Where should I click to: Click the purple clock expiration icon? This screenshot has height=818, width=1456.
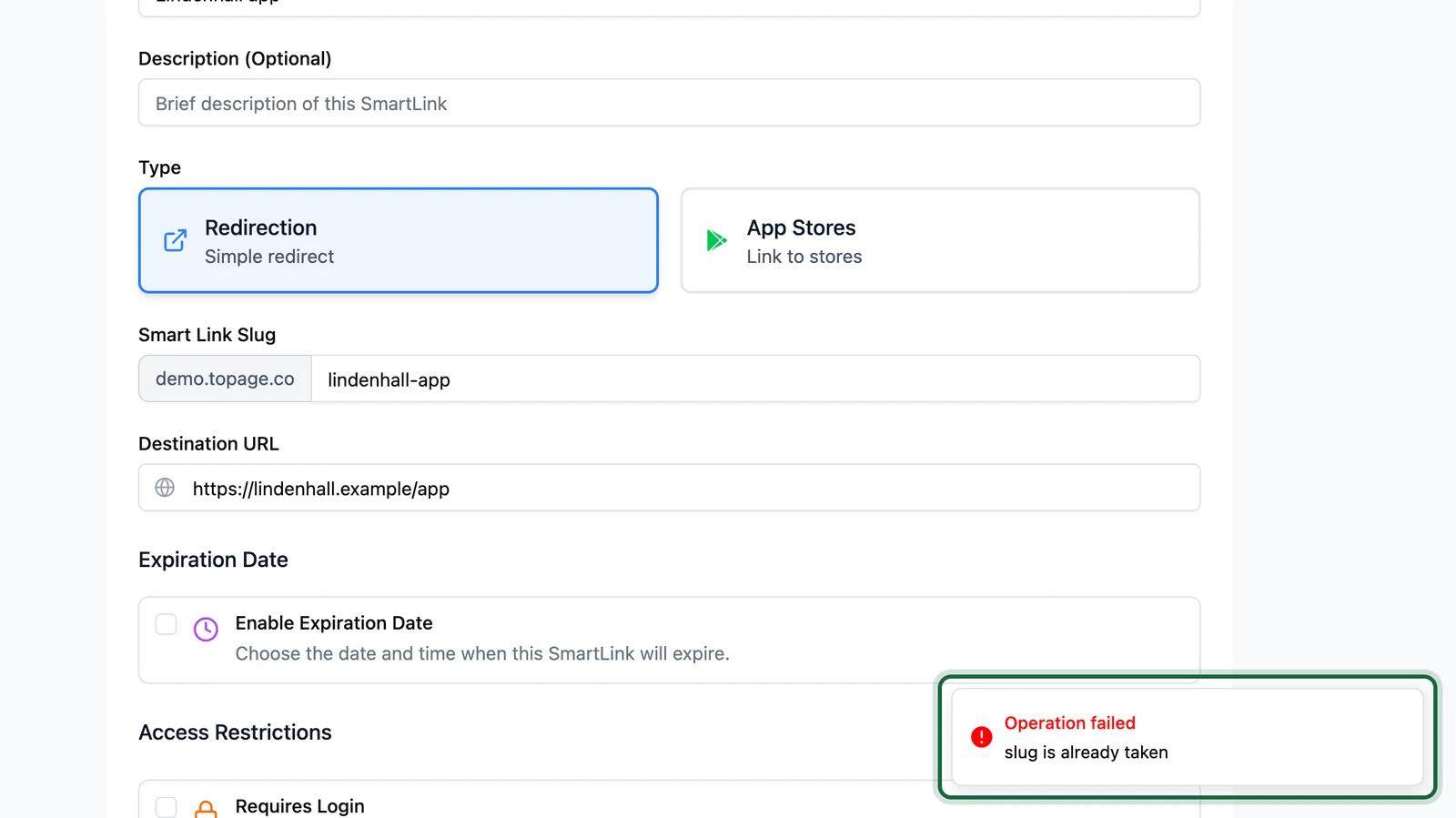tap(206, 629)
